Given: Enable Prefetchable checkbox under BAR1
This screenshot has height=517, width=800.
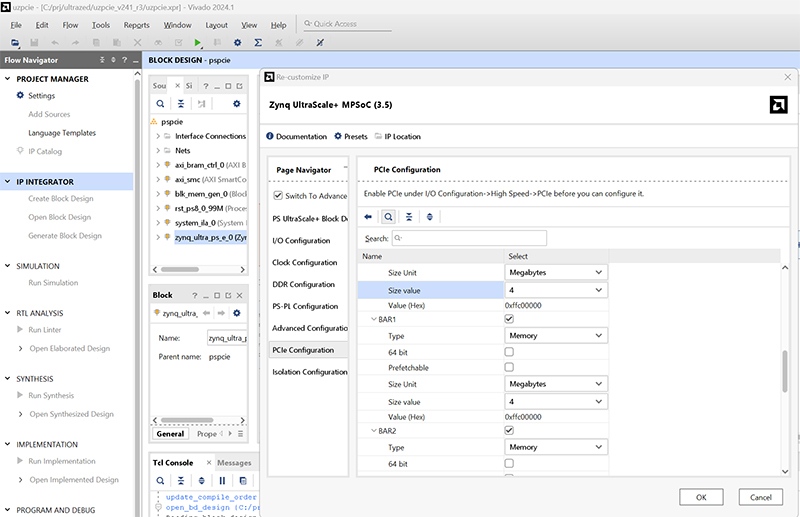Looking at the screenshot, I should [509, 368].
